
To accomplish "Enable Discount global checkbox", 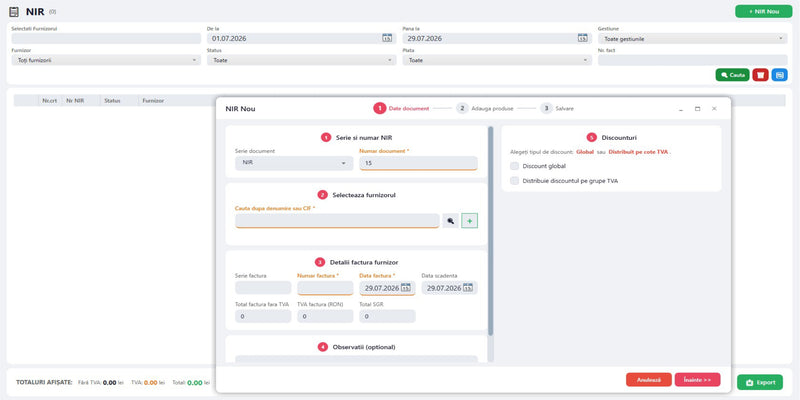I will [x=514, y=166].
